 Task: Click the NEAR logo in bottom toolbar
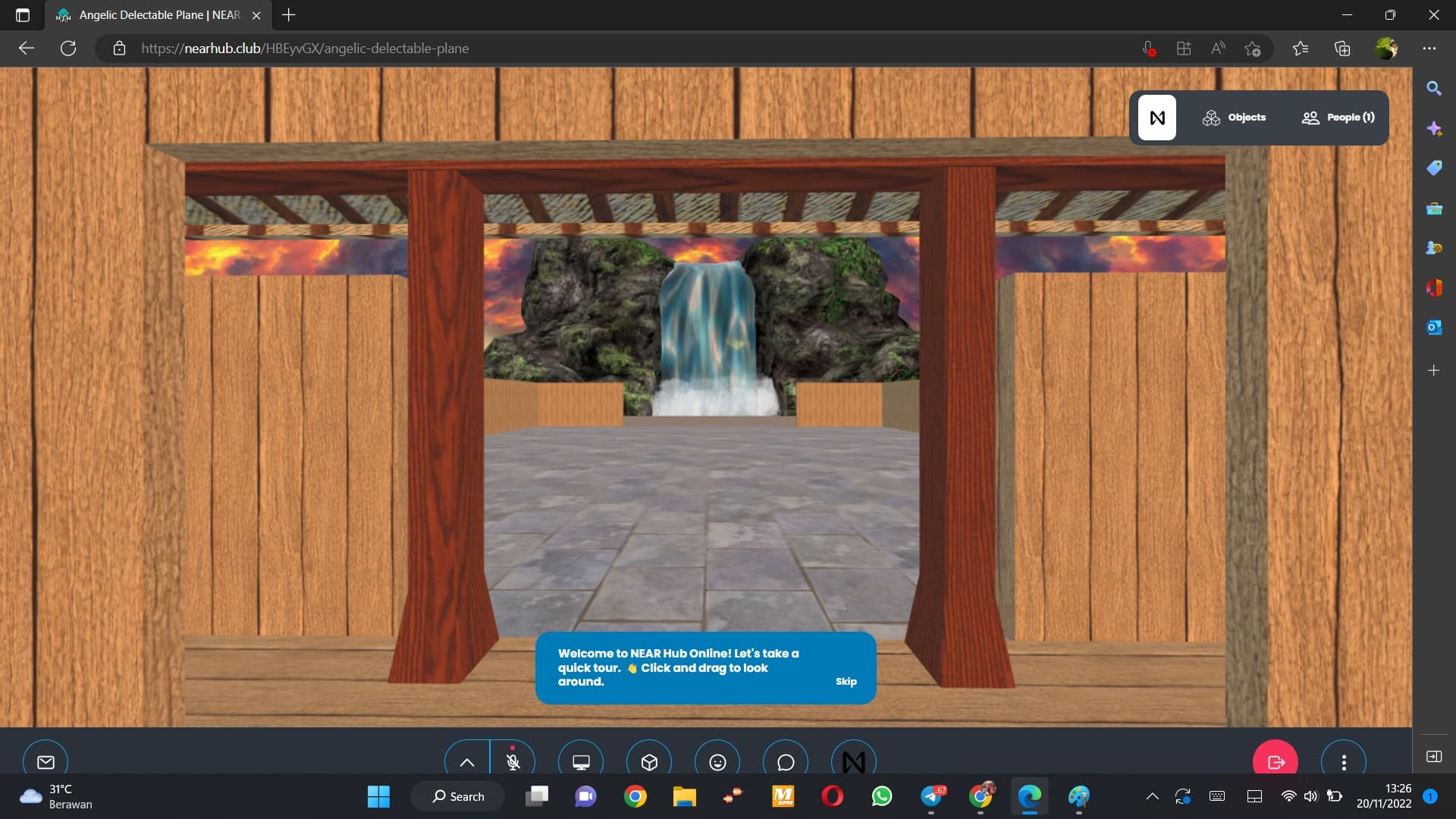tap(854, 761)
